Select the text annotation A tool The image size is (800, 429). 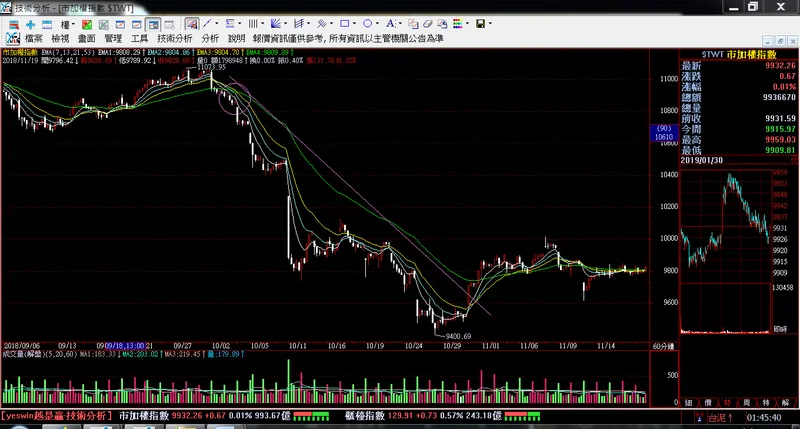point(390,23)
